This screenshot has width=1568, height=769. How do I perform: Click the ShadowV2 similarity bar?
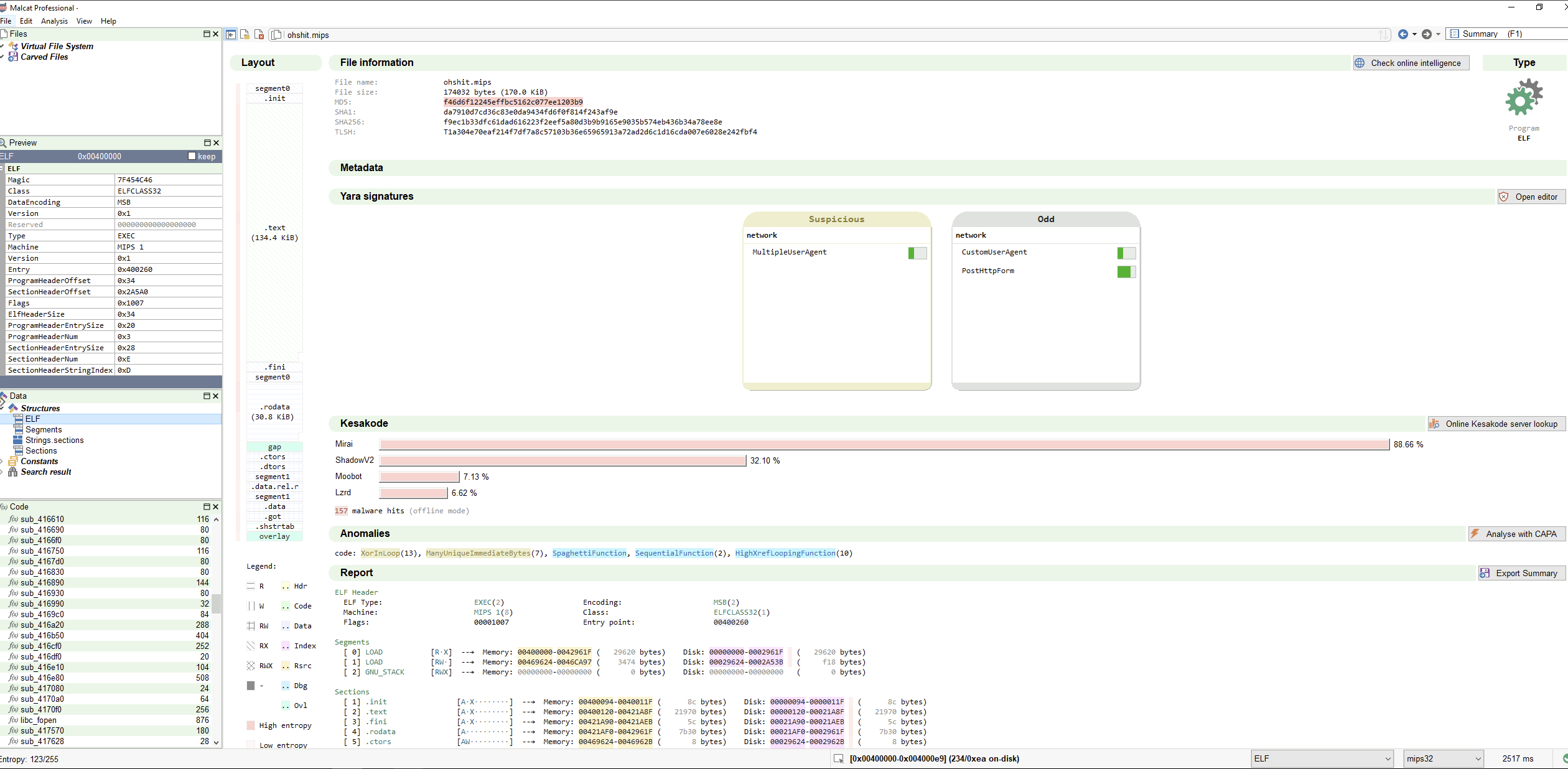(x=562, y=460)
